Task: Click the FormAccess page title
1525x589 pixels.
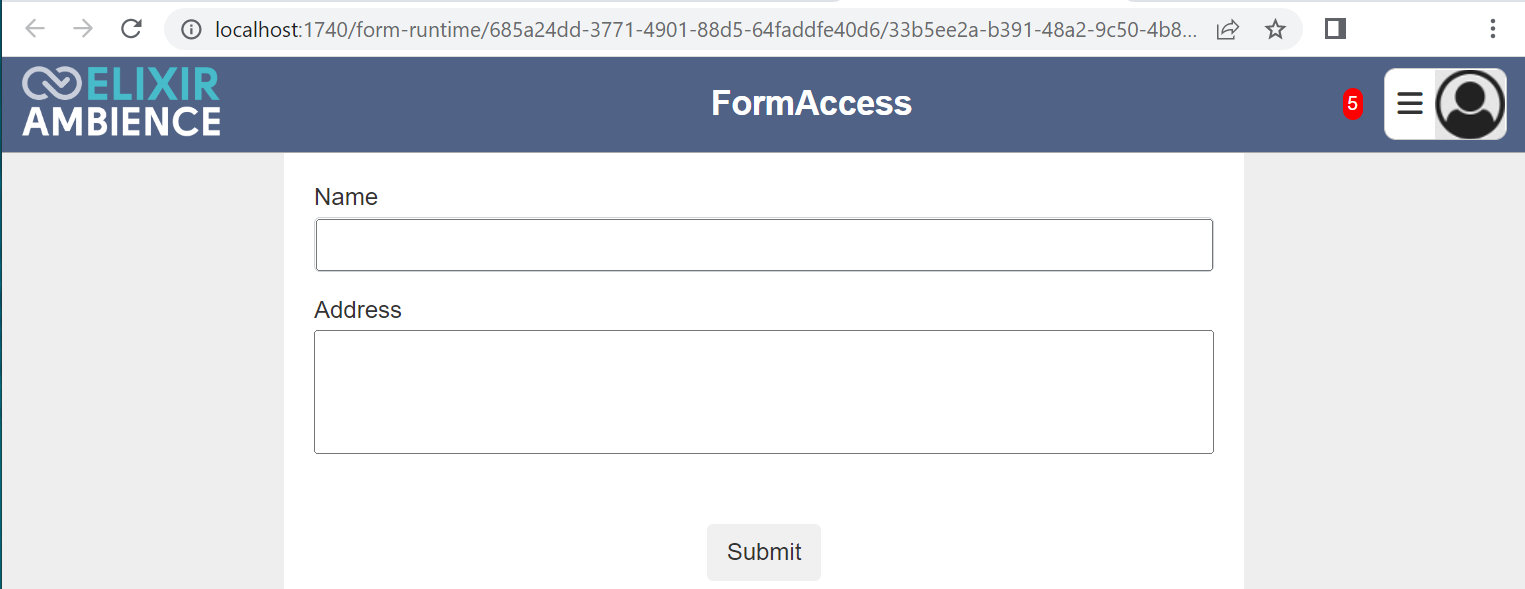Action: point(811,103)
